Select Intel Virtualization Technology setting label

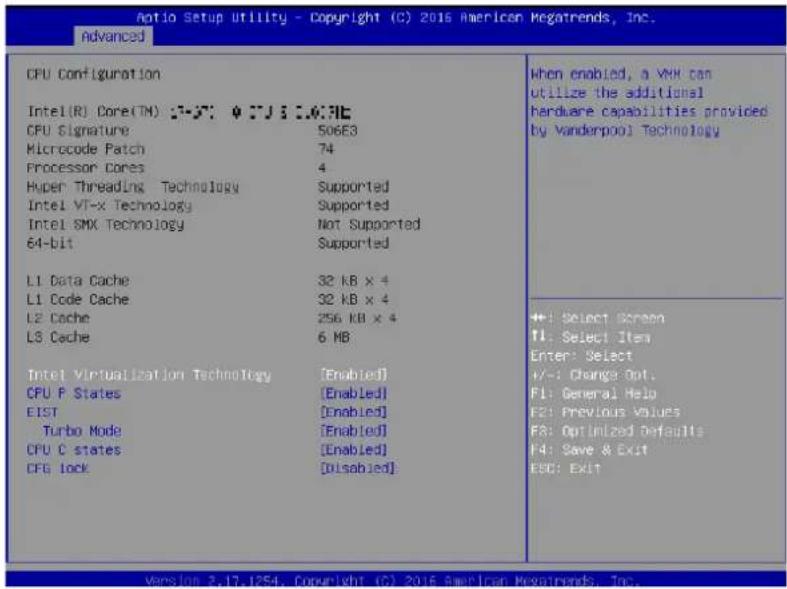[149, 375]
